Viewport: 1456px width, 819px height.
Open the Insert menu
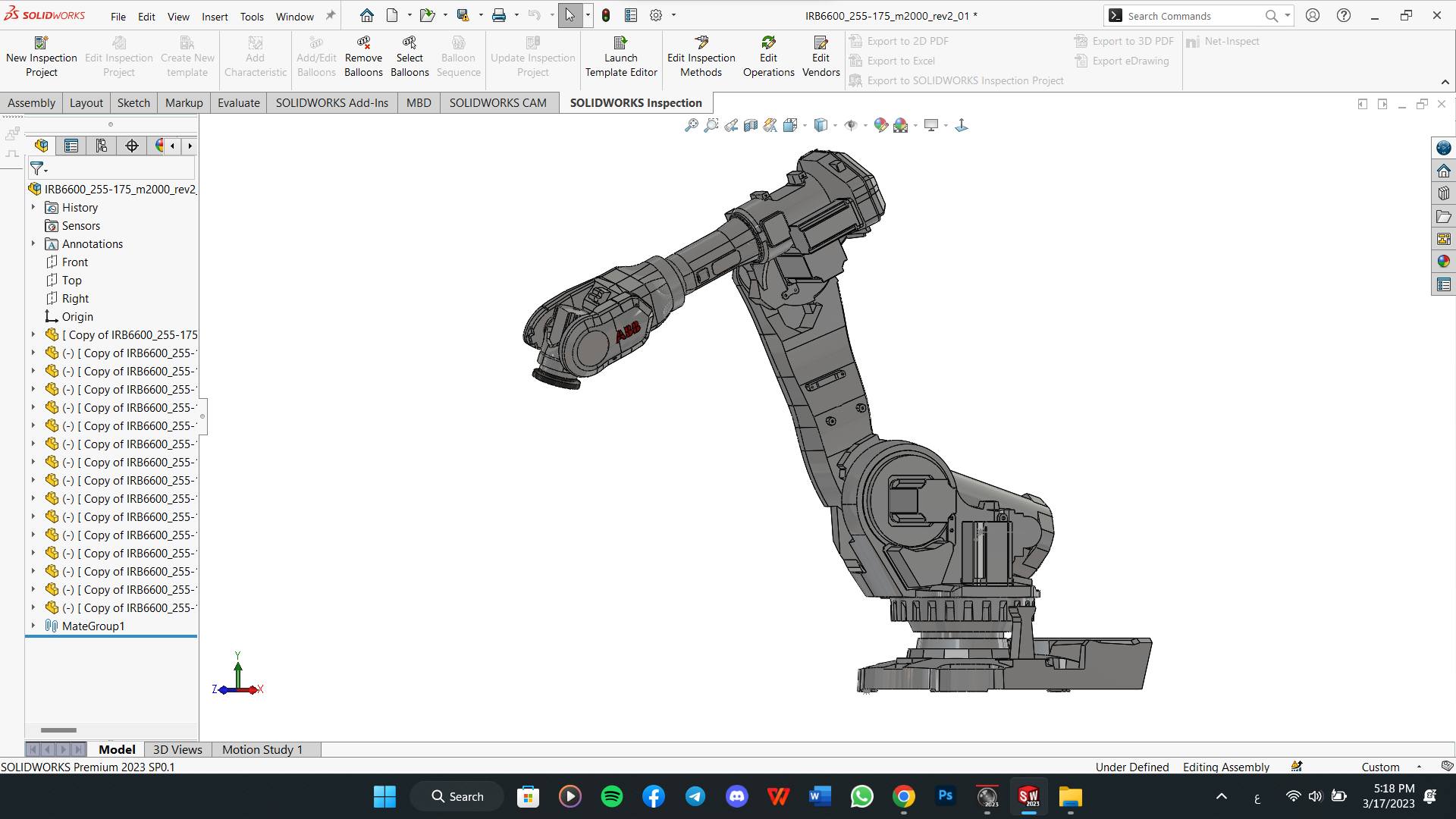215,17
